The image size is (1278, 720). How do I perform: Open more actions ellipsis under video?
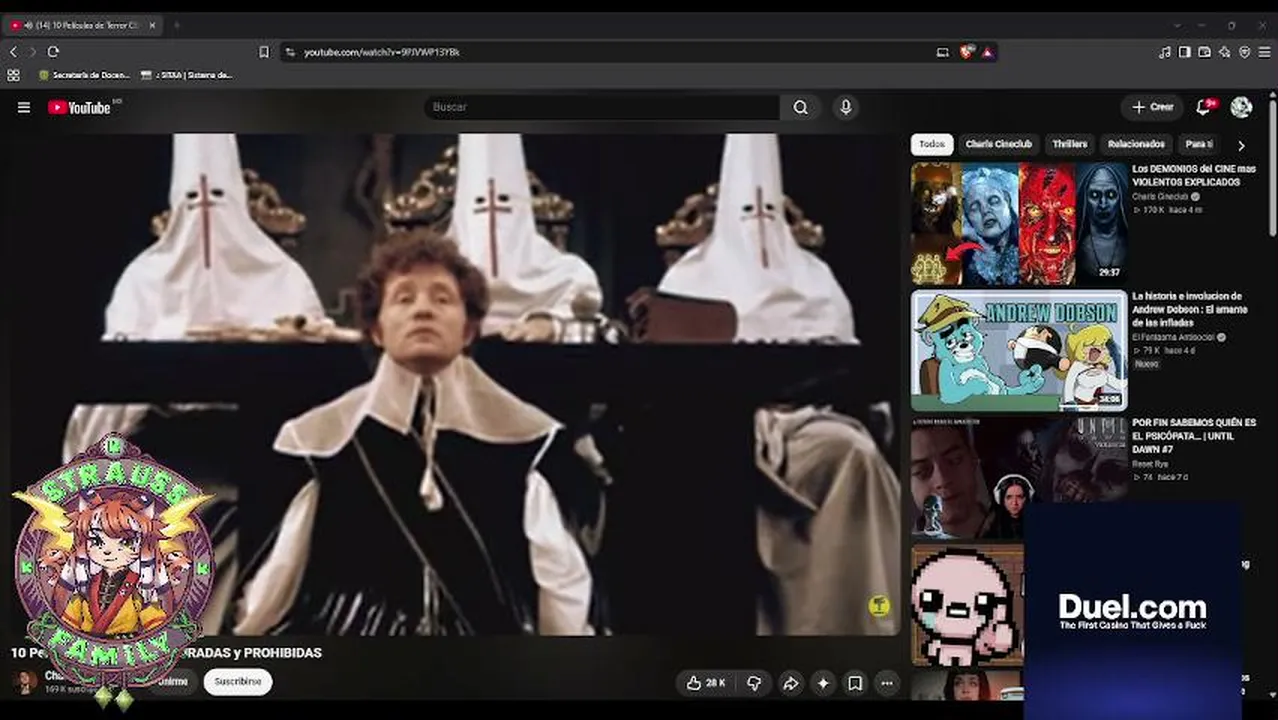887,683
